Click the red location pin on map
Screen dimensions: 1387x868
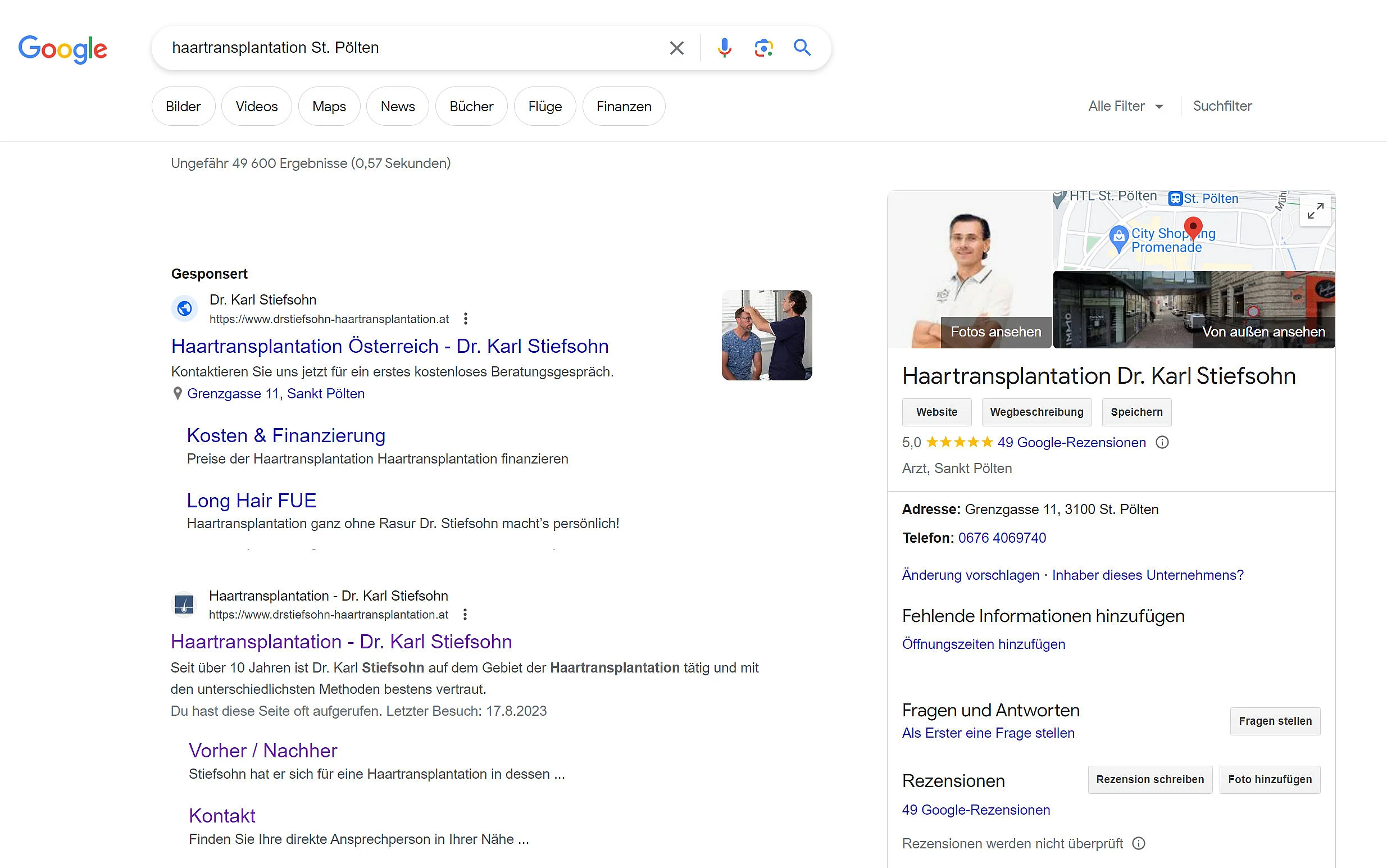pyautogui.click(x=1193, y=228)
